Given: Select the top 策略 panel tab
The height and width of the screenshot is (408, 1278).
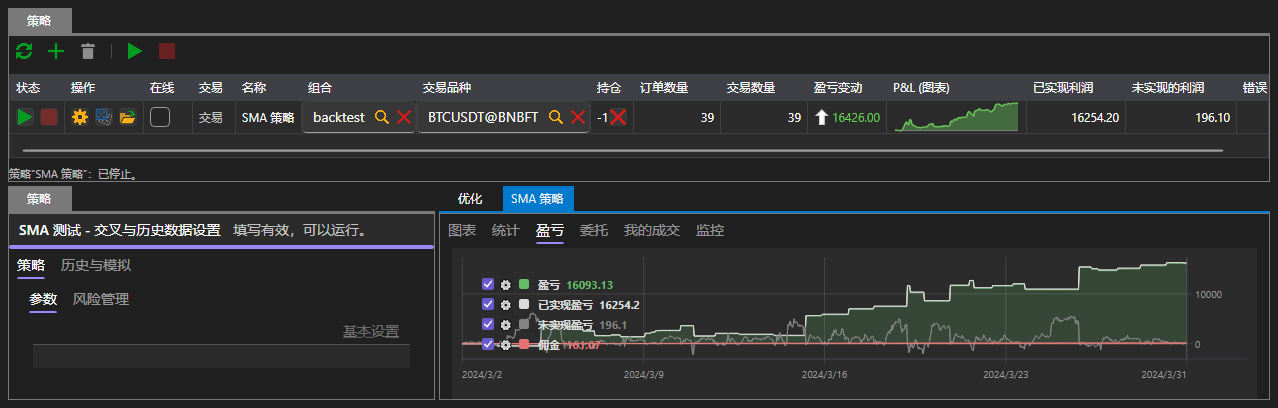Looking at the screenshot, I should coord(42,19).
